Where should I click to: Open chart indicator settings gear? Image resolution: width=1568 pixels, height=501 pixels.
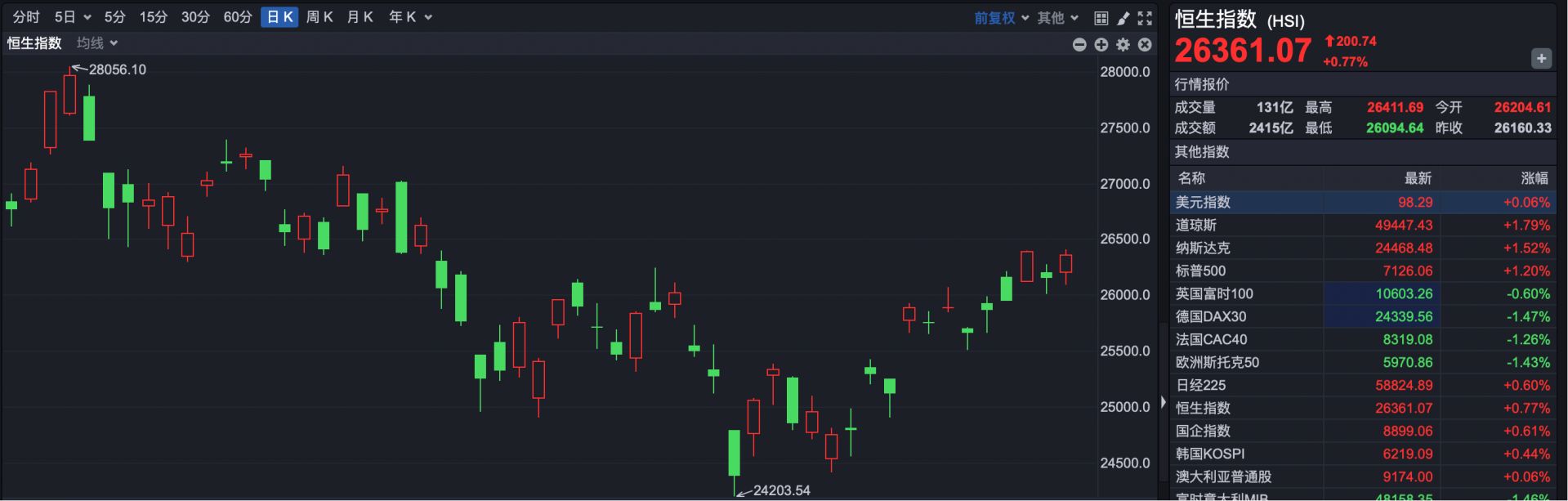pos(1123,45)
